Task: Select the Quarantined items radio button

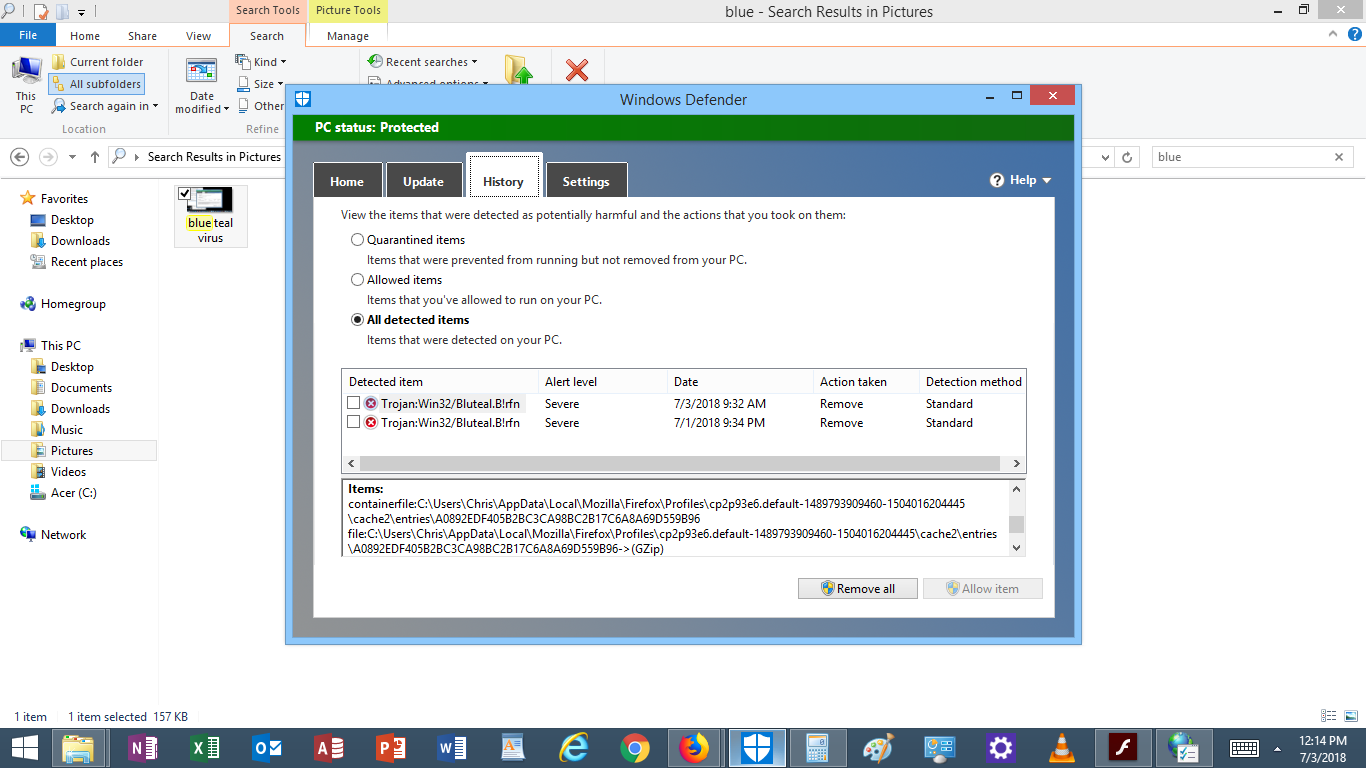Action: 357,240
